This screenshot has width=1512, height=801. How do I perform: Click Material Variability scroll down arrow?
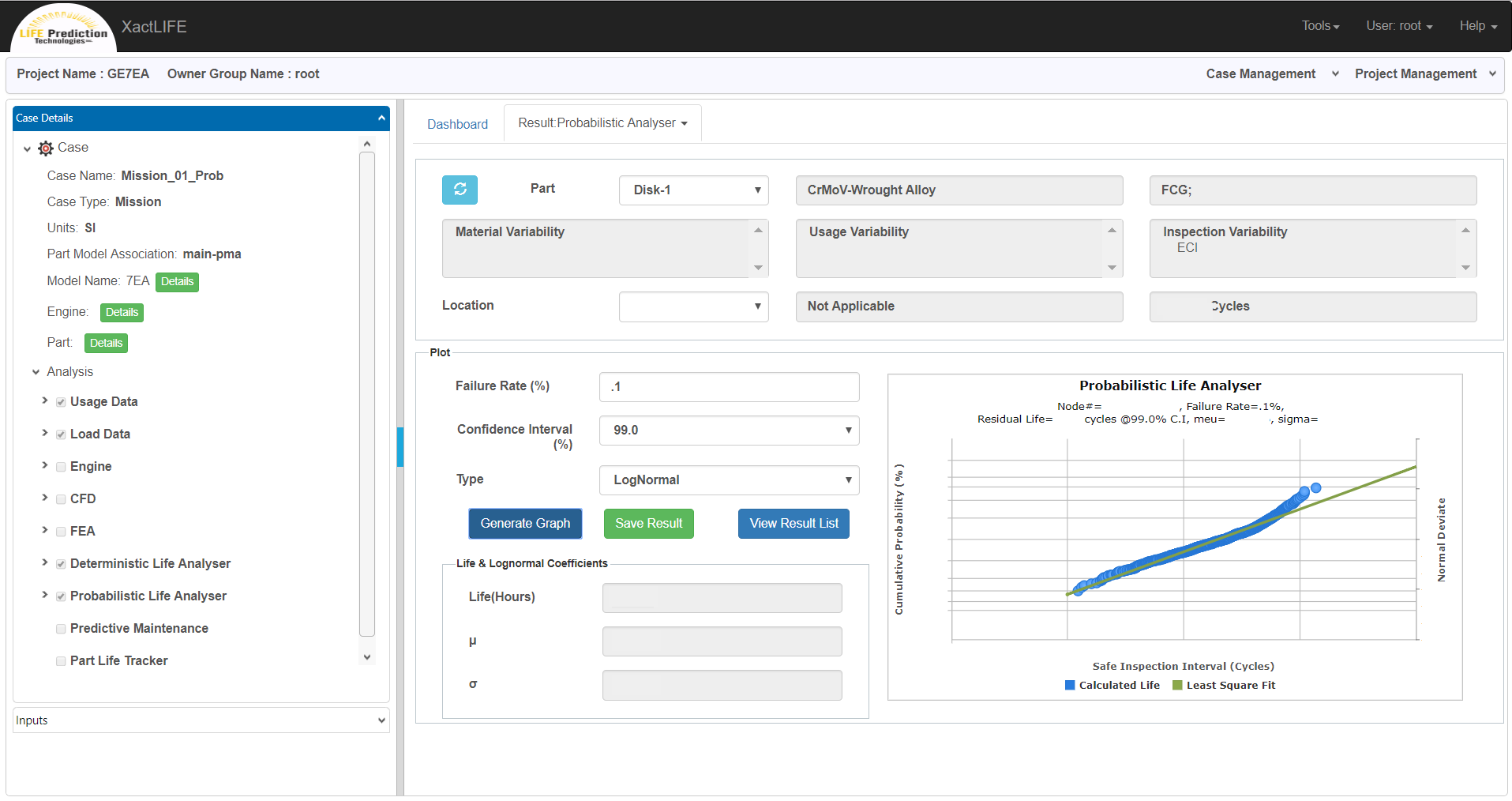point(758,268)
